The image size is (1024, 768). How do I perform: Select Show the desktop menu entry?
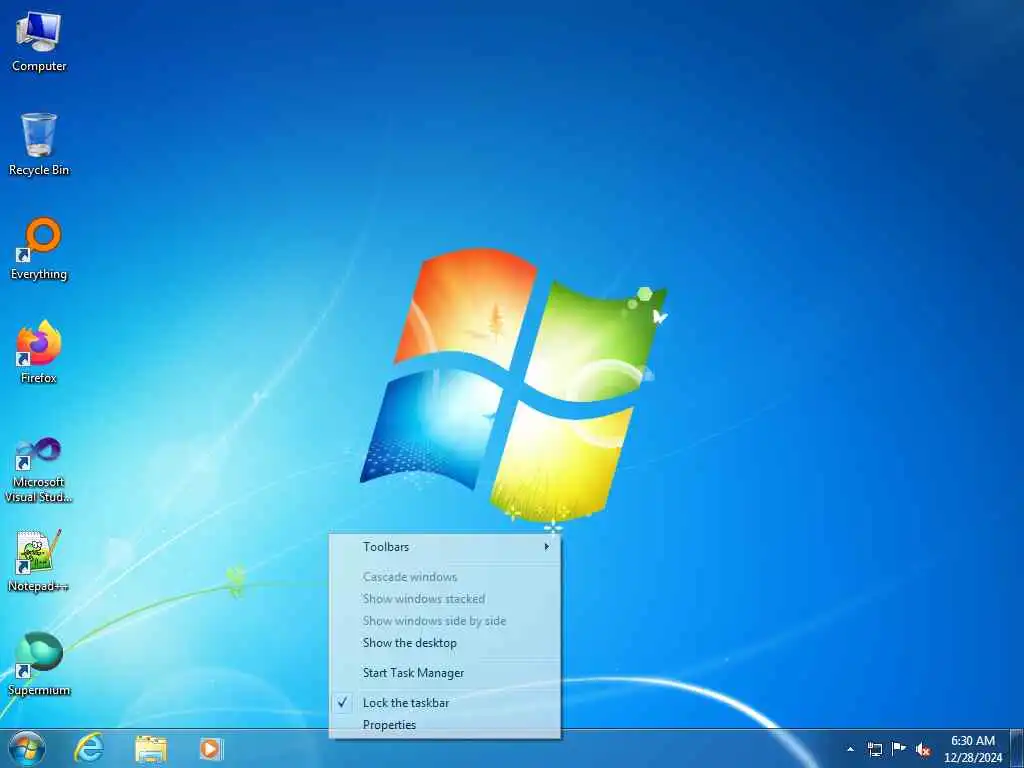(x=445, y=643)
